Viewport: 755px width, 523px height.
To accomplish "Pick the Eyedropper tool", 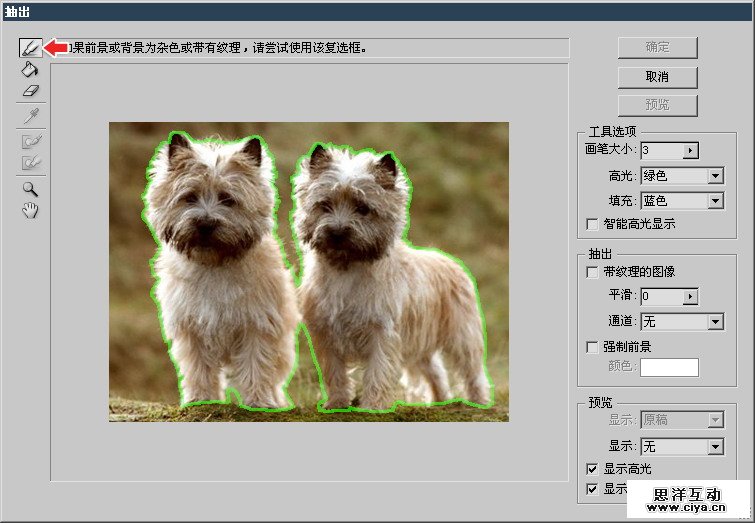I will click(30, 116).
